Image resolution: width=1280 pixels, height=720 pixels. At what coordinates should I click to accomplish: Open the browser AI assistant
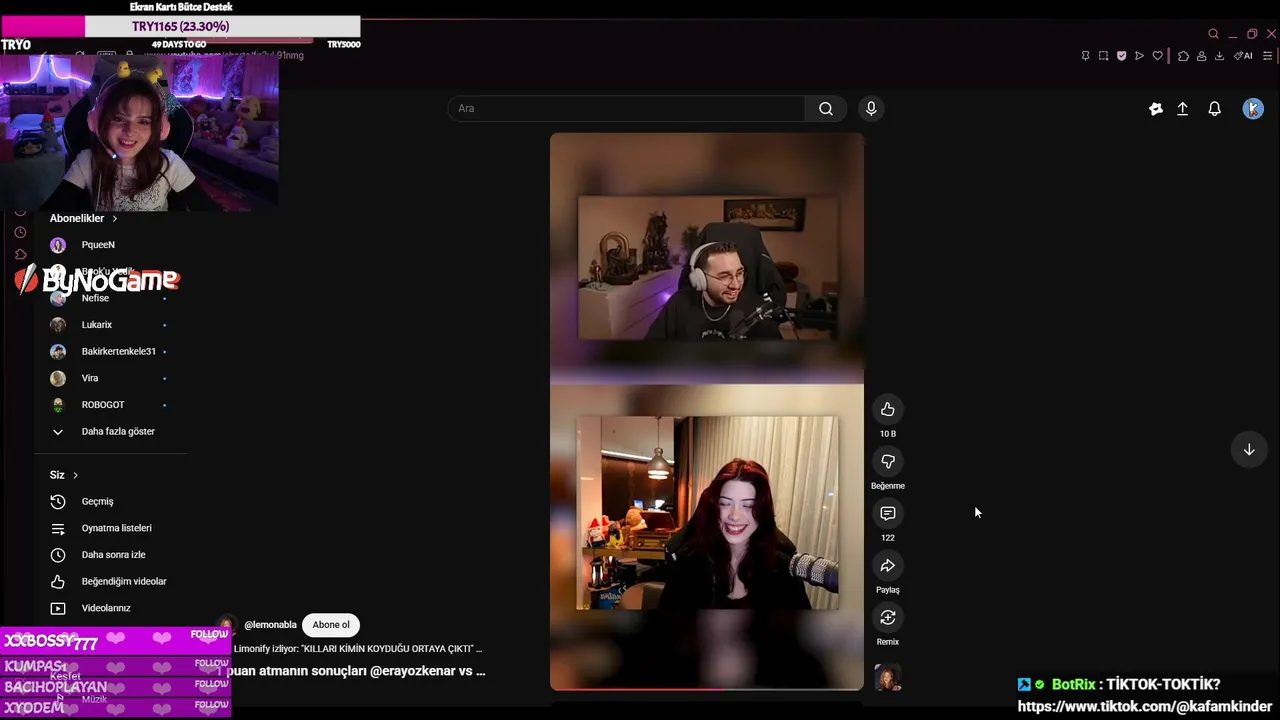pos(1243,56)
